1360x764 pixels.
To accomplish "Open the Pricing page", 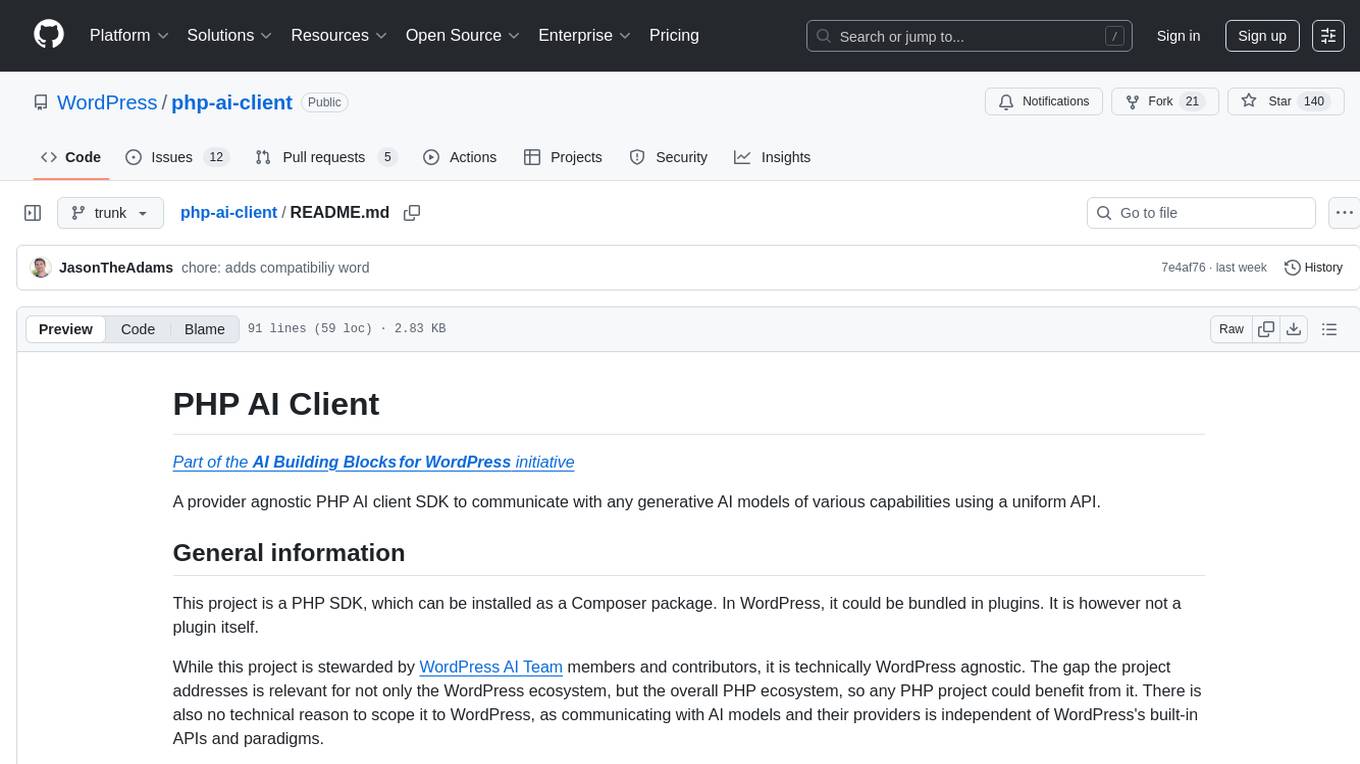I will [674, 35].
